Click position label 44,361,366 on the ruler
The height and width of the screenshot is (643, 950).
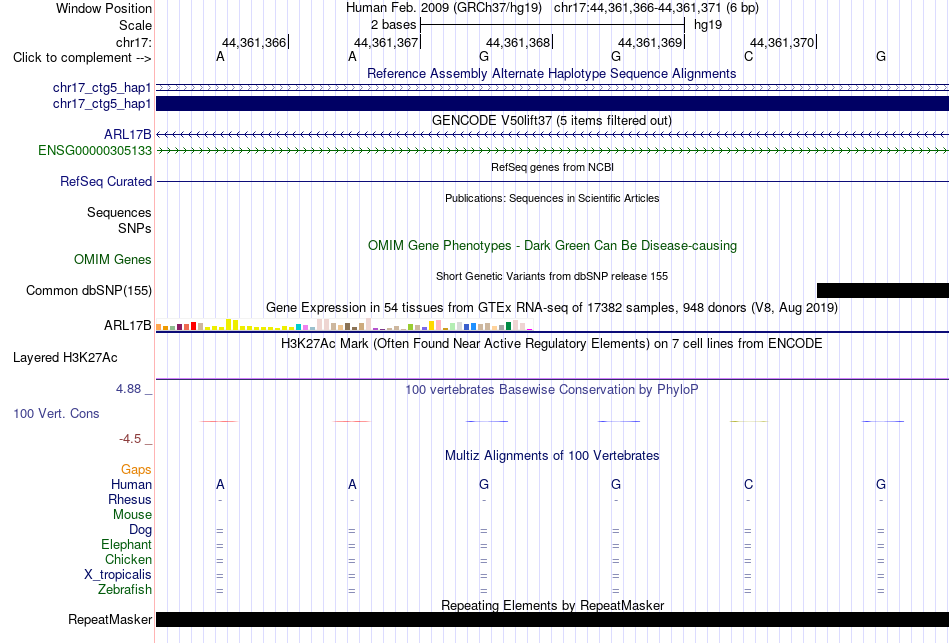click(254, 42)
